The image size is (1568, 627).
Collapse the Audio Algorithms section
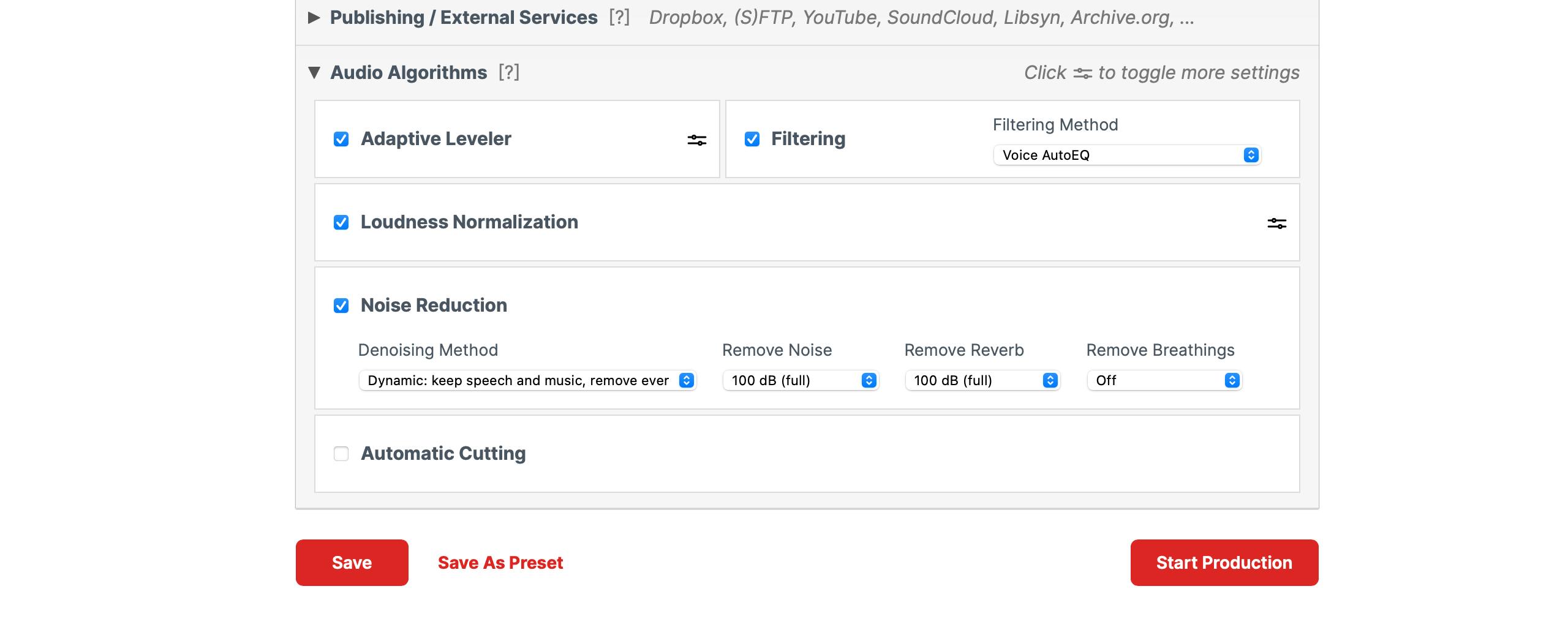coord(314,72)
